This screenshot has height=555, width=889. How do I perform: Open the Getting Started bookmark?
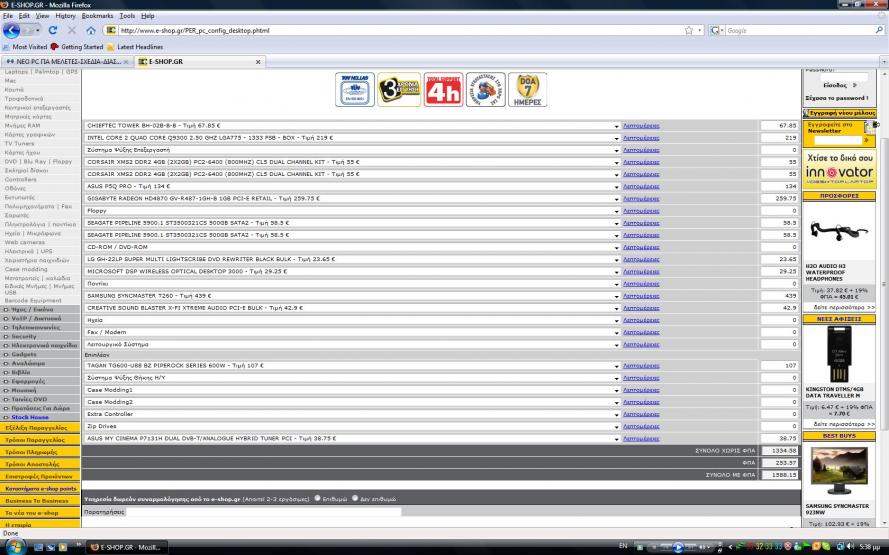tap(77, 47)
